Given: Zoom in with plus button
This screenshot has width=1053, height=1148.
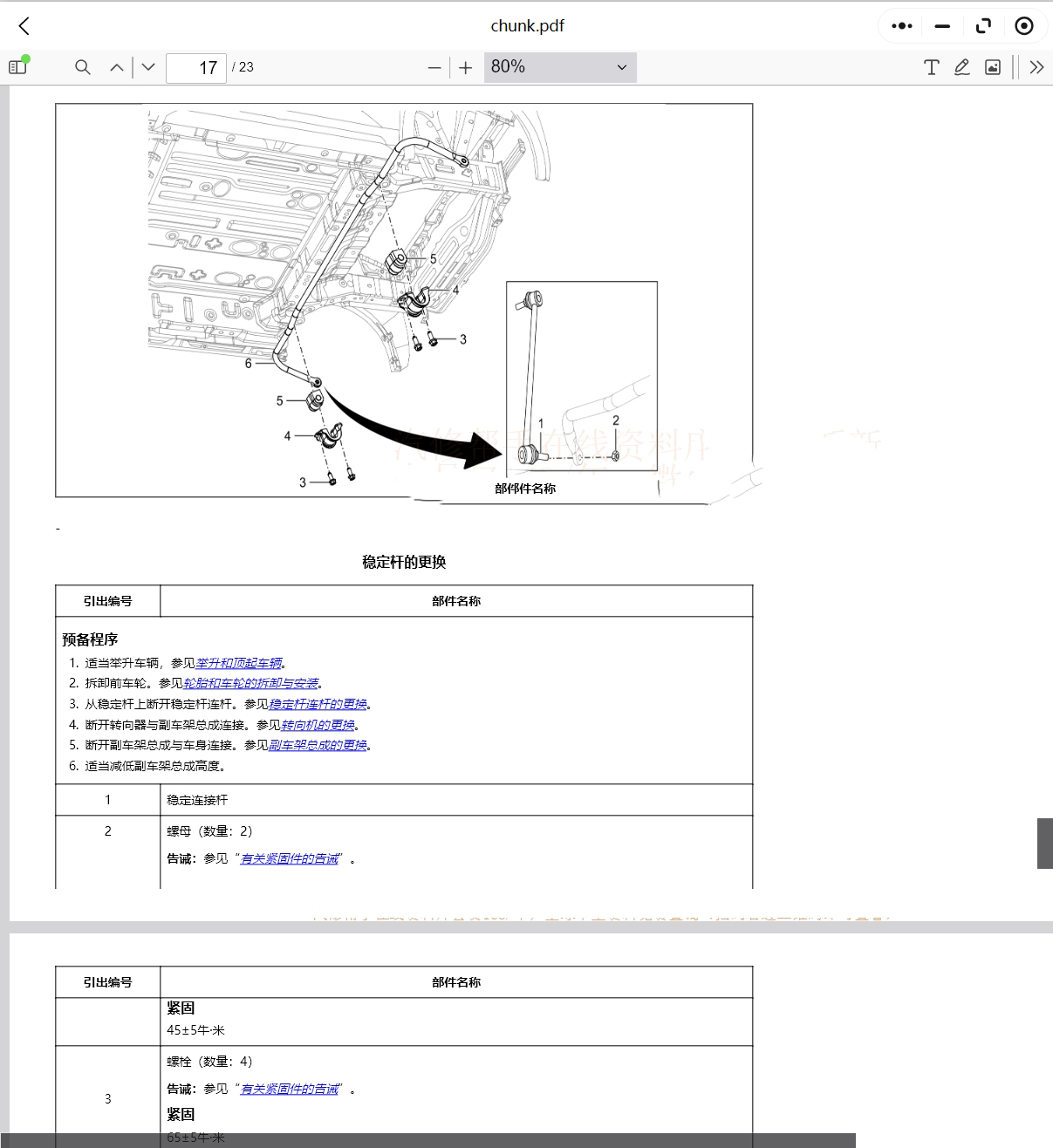Looking at the screenshot, I should coord(466,67).
